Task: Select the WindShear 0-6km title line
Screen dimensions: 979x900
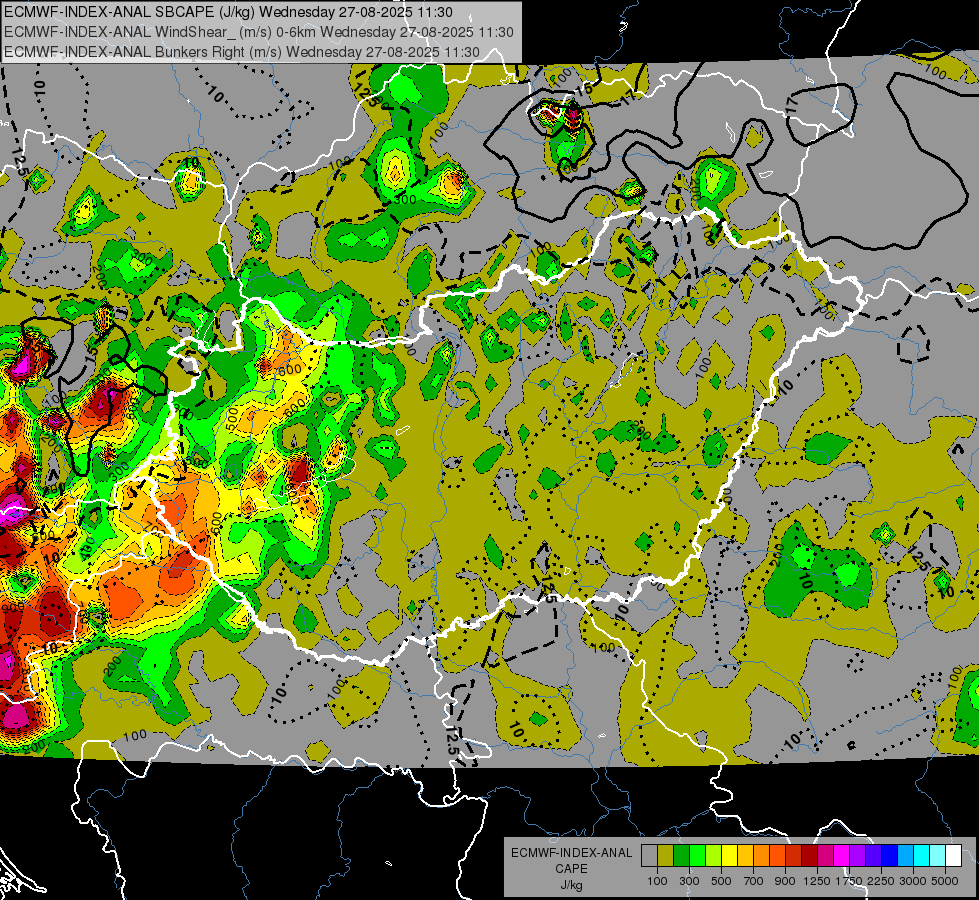Action: tap(259, 32)
